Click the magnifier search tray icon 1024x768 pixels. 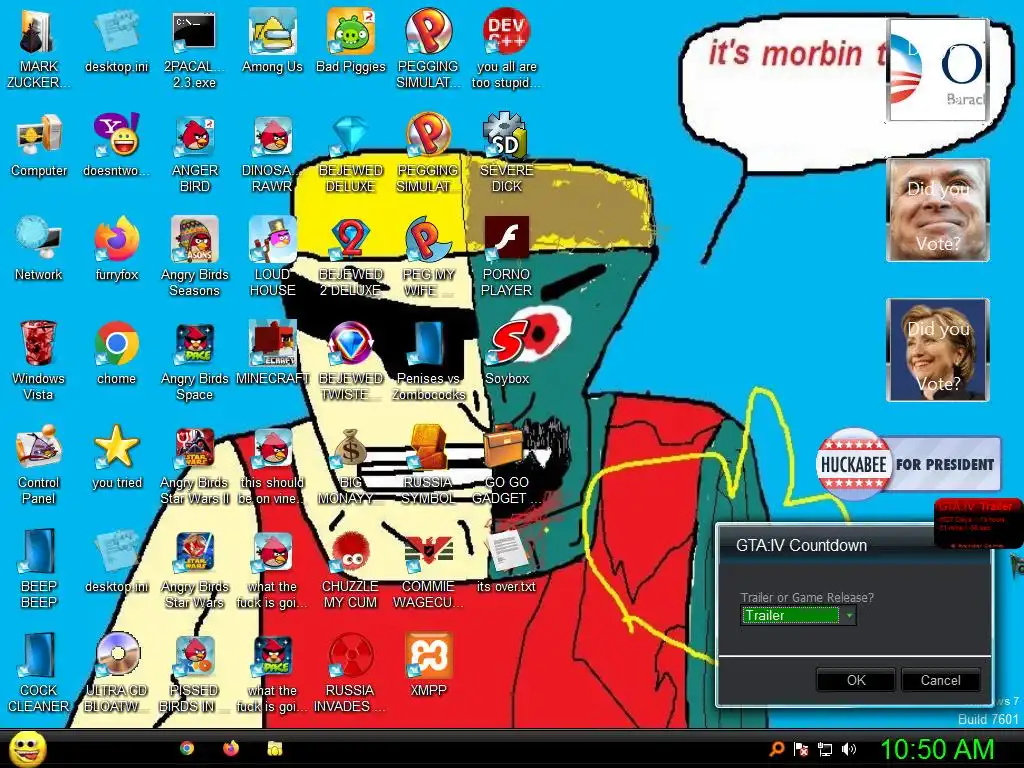(x=776, y=750)
